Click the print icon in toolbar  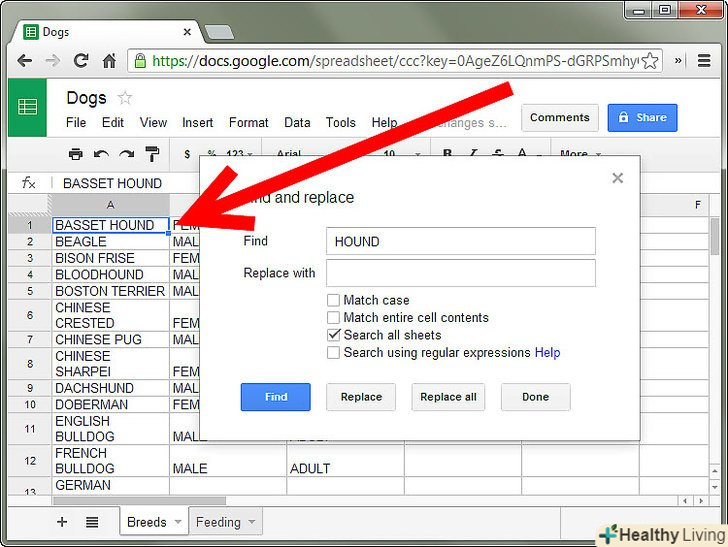[75, 154]
